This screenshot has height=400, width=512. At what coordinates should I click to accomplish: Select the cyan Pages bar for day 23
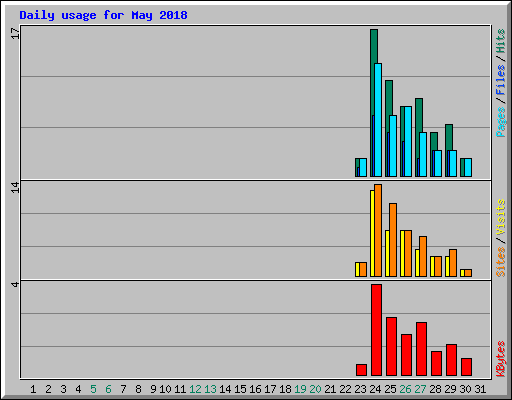point(363,167)
